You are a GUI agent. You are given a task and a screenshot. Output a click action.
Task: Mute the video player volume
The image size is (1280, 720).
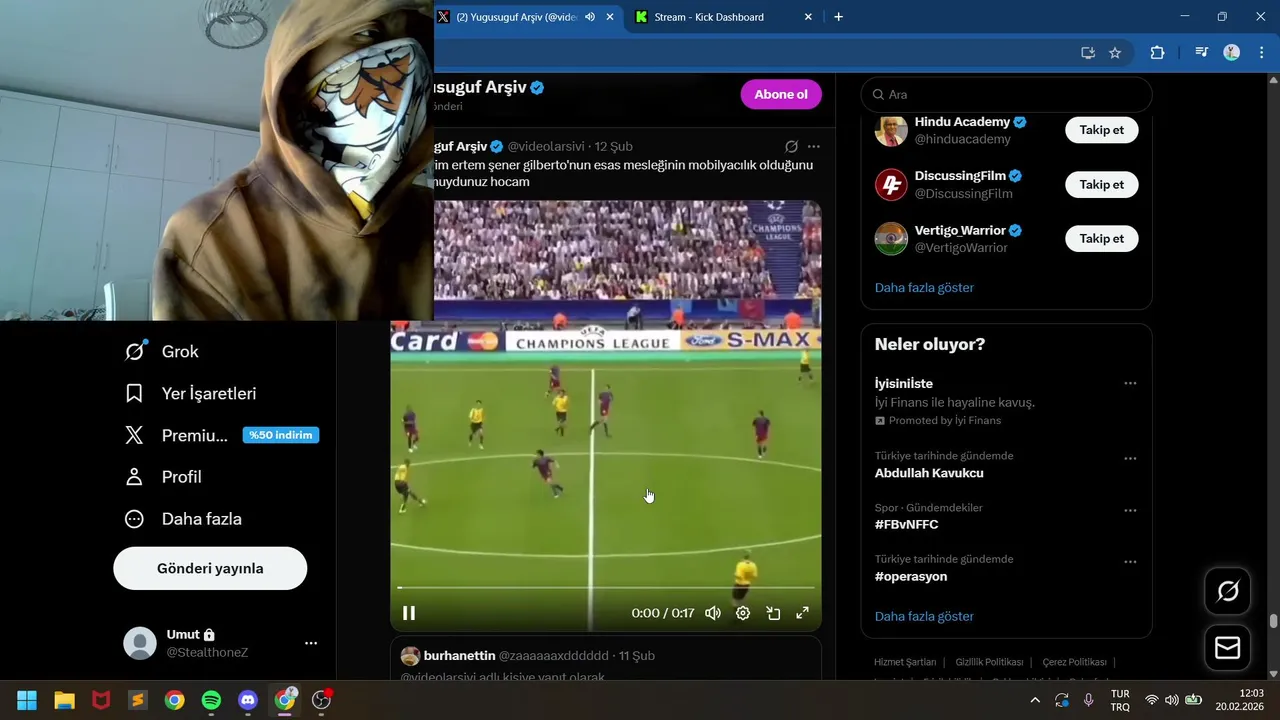(x=713, y=613)
